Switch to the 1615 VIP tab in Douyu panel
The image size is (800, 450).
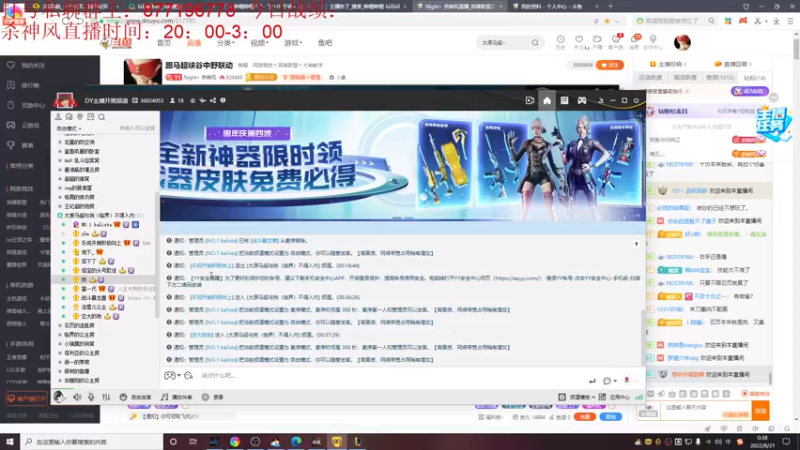pyautogui.click(x=720, y=78)
